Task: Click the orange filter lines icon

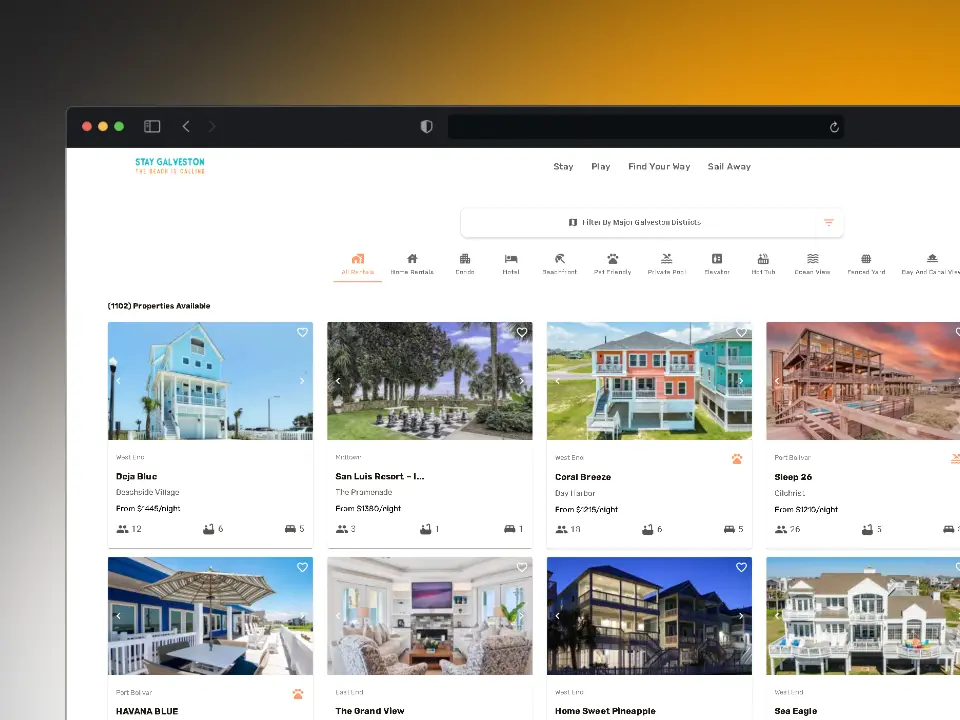Action: [x=828, y=222]
